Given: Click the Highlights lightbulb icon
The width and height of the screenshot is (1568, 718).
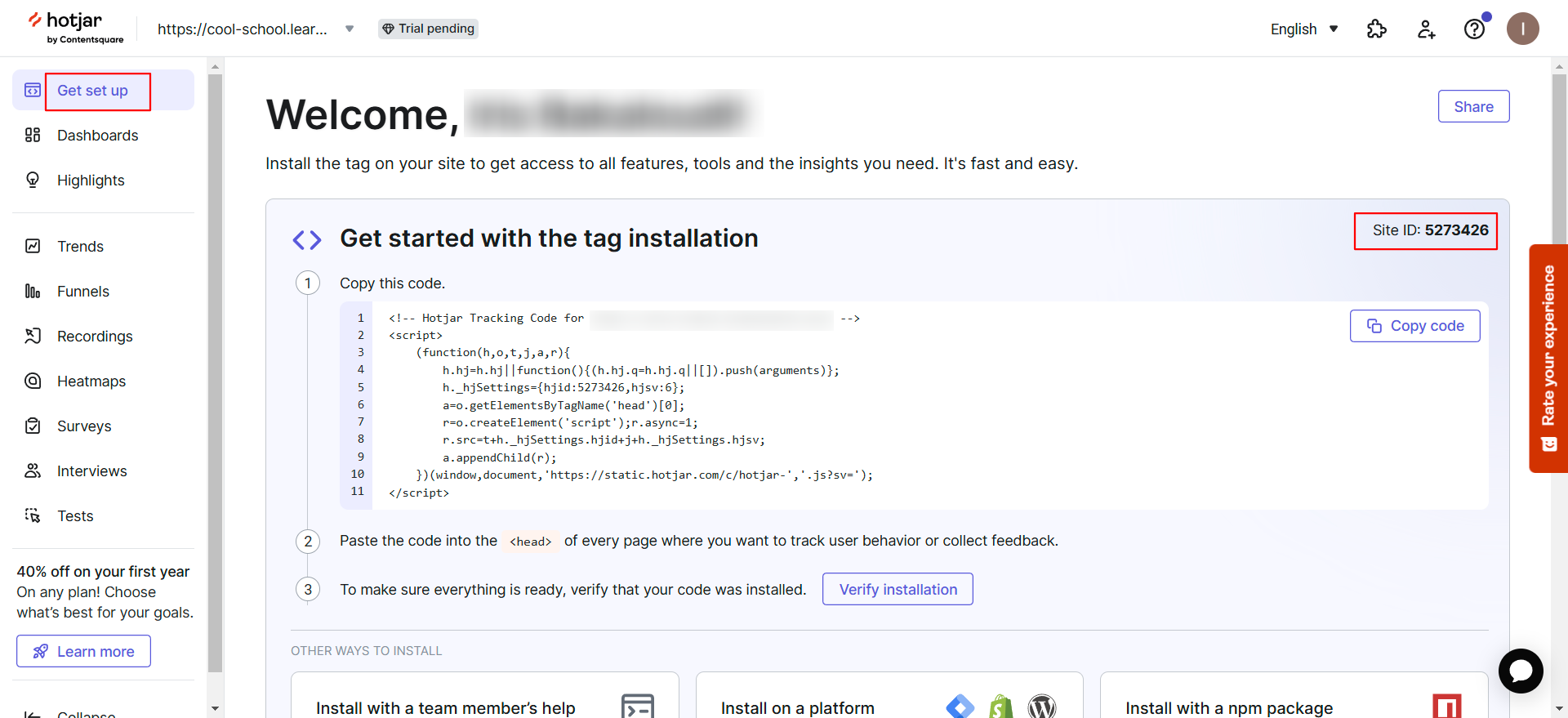Looking at the screenshot, I should (x=33, y=181).
